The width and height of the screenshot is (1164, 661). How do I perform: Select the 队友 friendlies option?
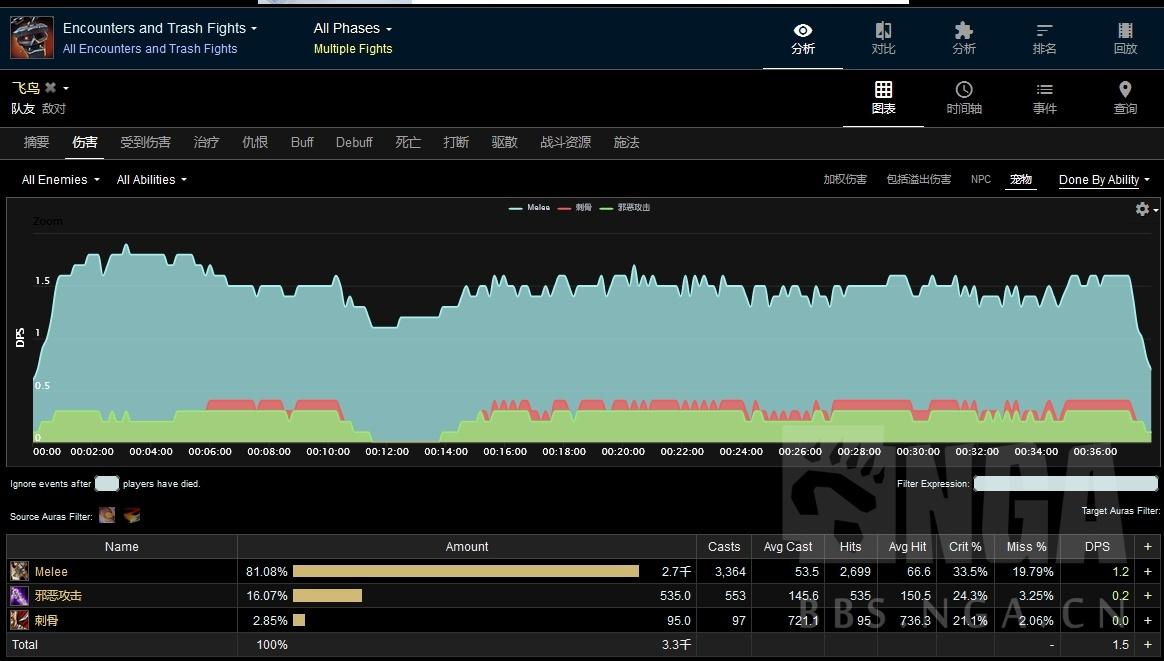(x=23, y=108)
